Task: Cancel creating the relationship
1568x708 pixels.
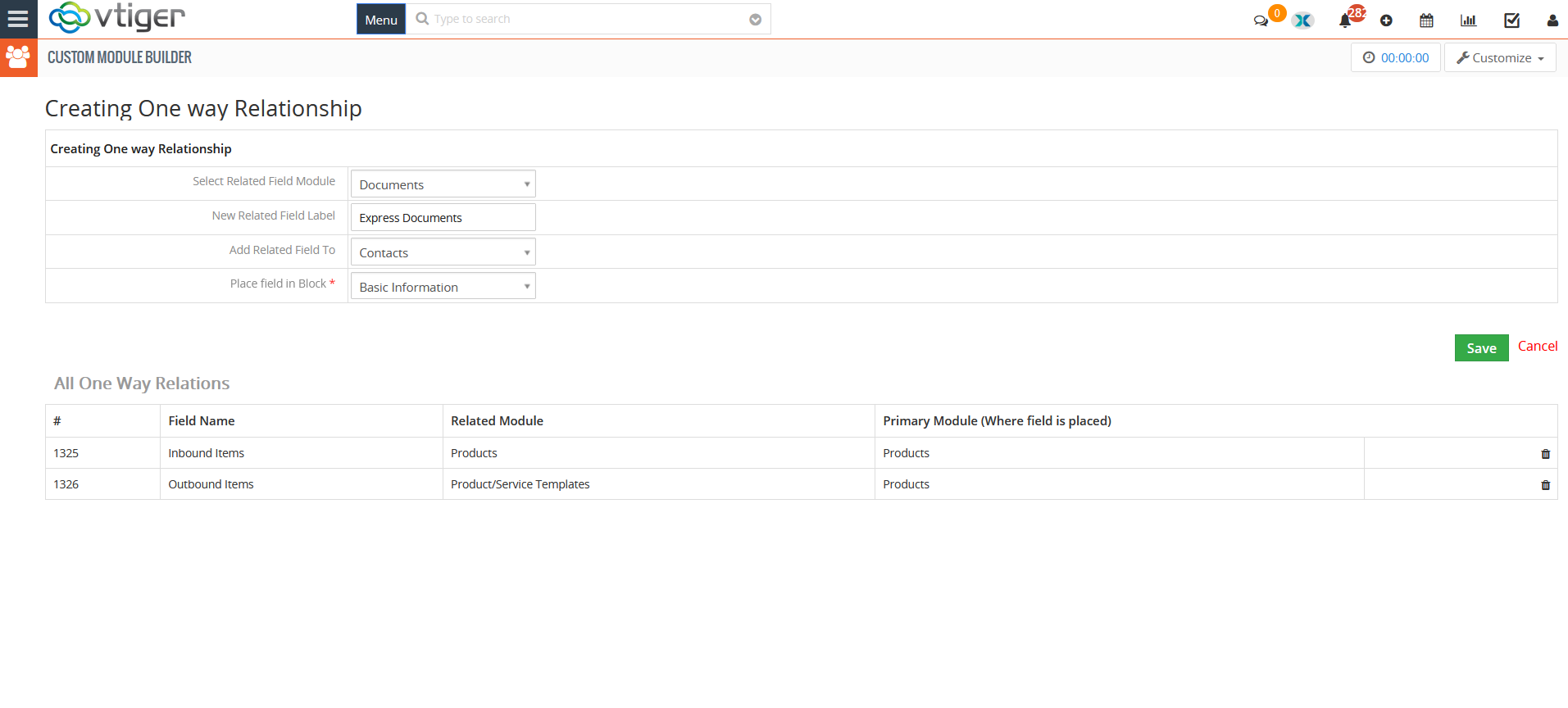Action: pyautogui.click(x=1538, y=347)
